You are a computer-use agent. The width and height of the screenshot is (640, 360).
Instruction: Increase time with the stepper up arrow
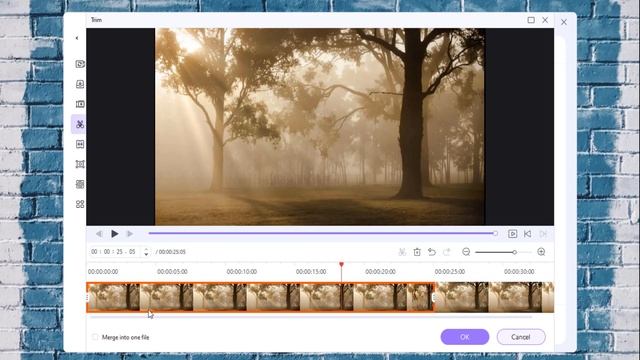(x=146, y=249)
